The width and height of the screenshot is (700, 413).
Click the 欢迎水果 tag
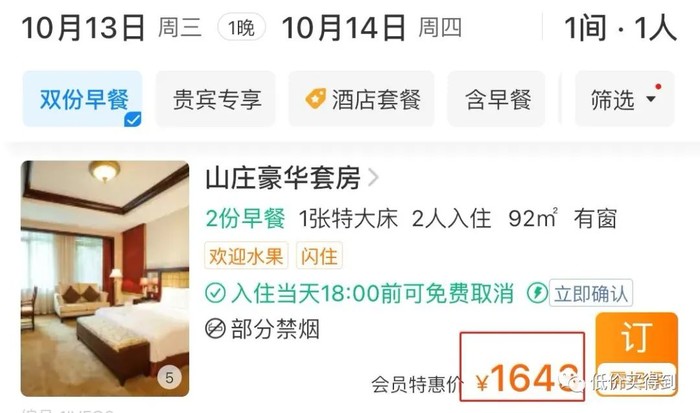coord(246,255)
